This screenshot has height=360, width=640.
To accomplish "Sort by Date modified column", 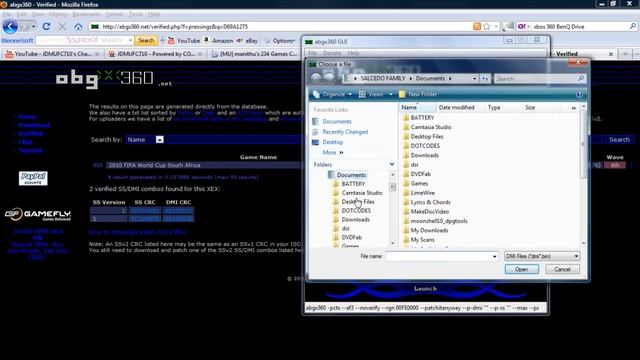I will pos(456,107).
